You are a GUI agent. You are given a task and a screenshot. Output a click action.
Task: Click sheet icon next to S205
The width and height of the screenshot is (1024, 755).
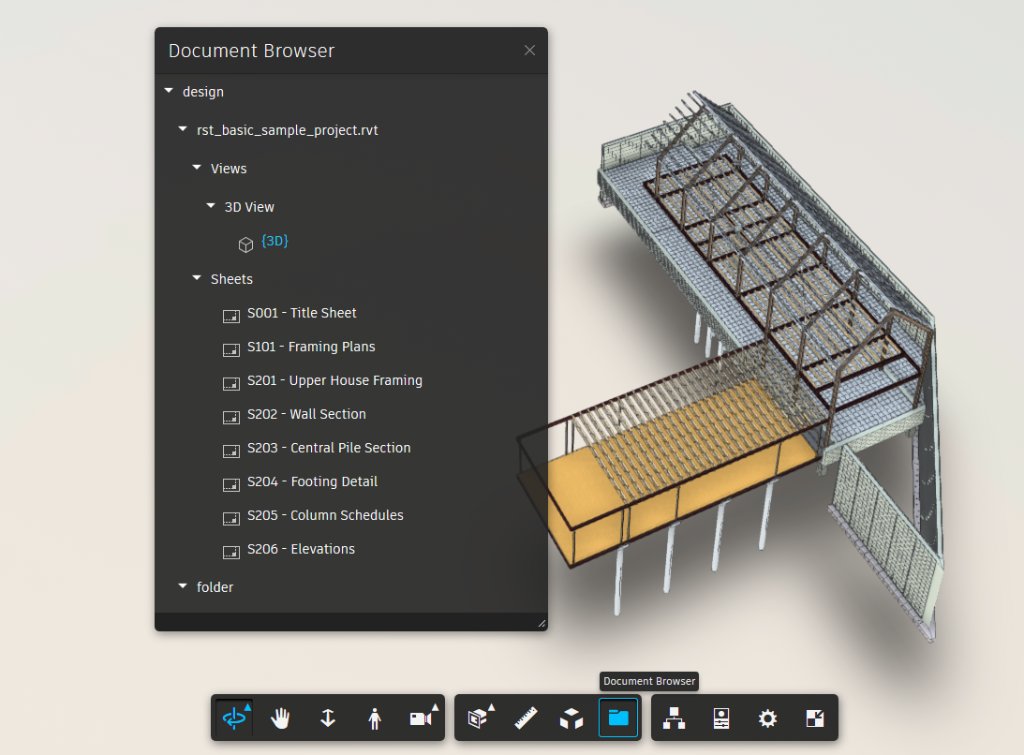(231, 519)
